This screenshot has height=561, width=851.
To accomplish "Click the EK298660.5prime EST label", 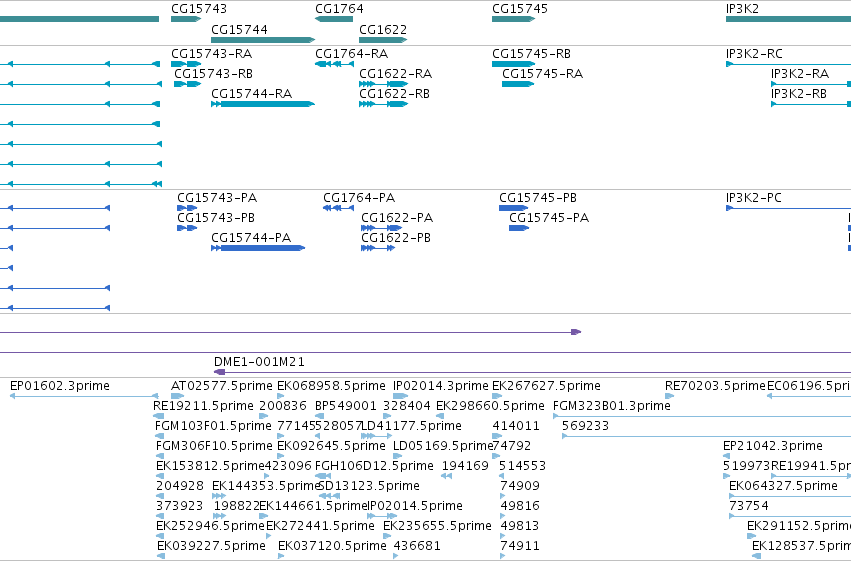I will coord(491,406).
